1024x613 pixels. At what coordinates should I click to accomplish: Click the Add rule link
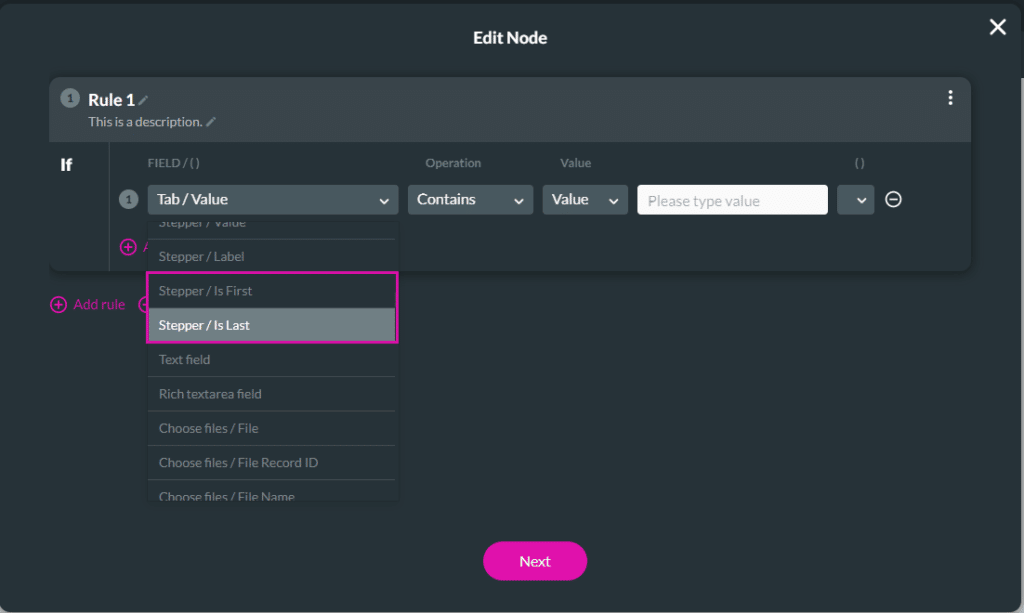(99, 304)
